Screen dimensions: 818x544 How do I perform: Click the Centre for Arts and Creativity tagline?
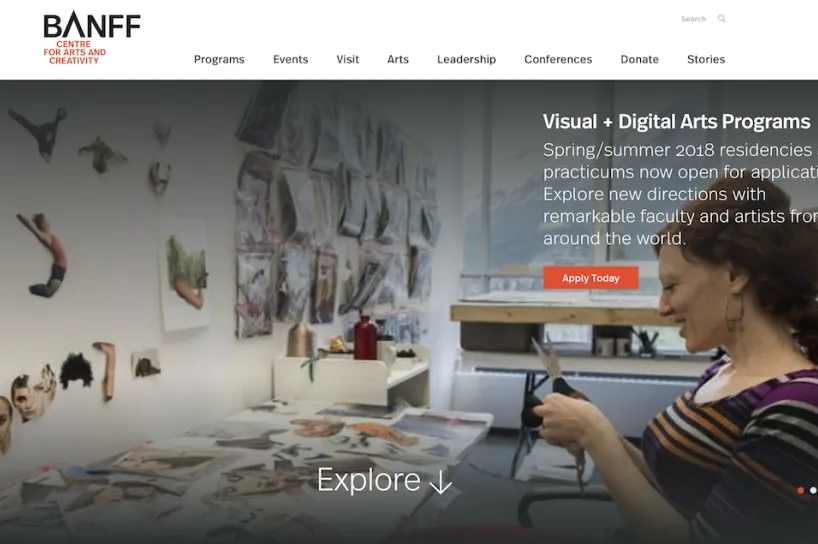tap(75, 53)
